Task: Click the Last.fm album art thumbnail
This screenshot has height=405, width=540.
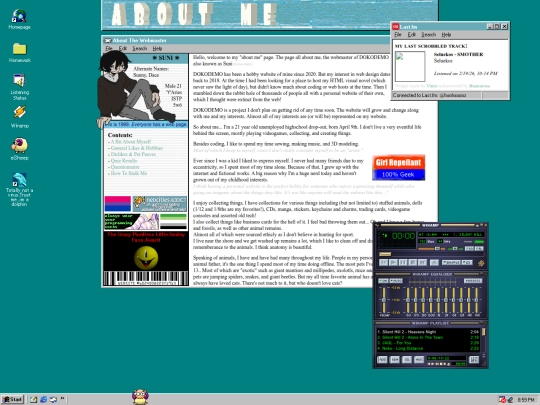Action: click(410, 66)
